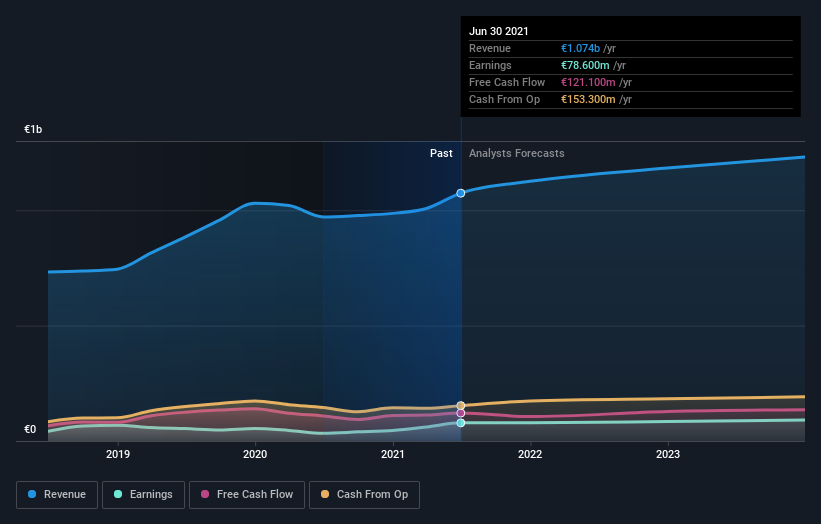Screen dimensions: 821x524
Task: Click the €1.074b revenue value in tooltip
Action: [x=580, y=48]
